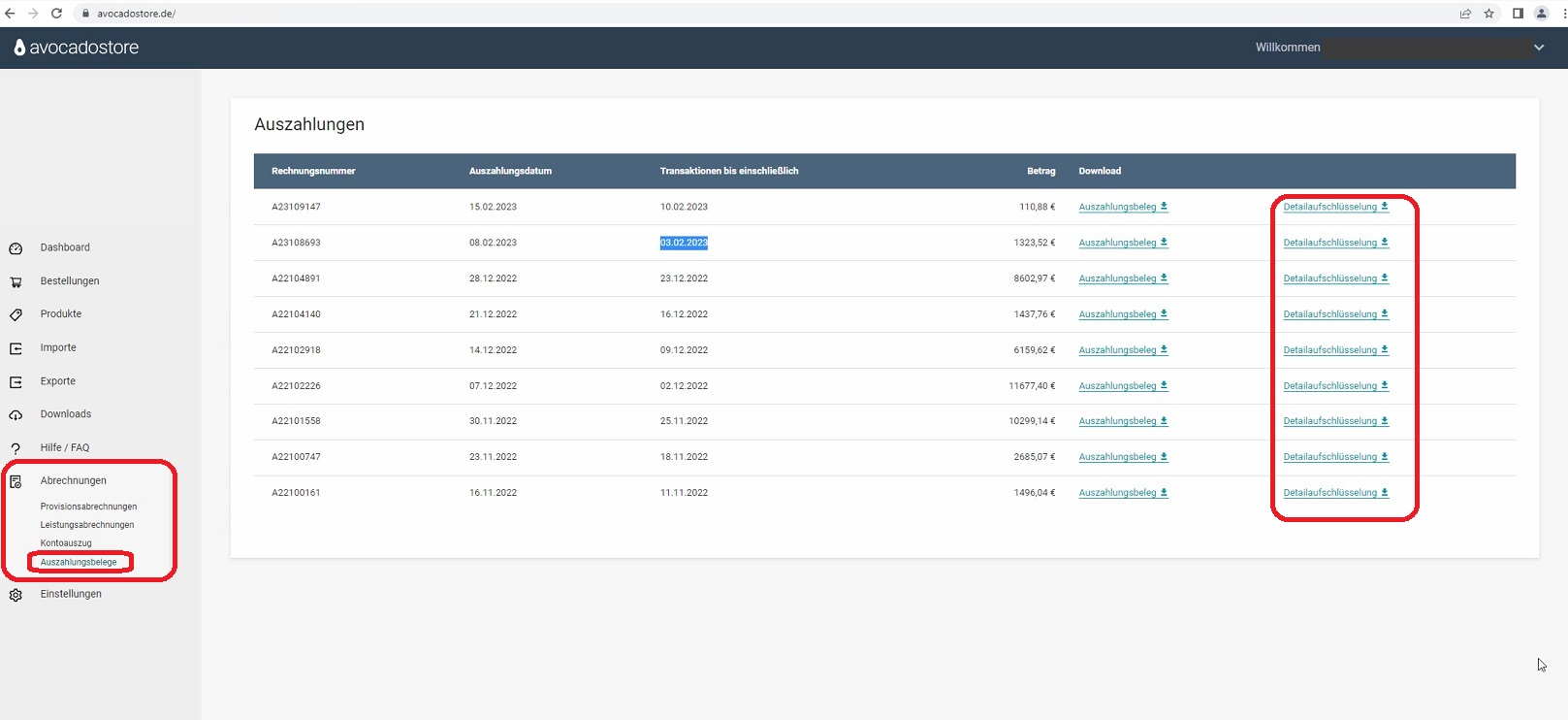Select Auszahlungsbelege in the sidebar
The width and height of the screenshot is (1568, 720).
pyautogui.click(x=79, y=562)
